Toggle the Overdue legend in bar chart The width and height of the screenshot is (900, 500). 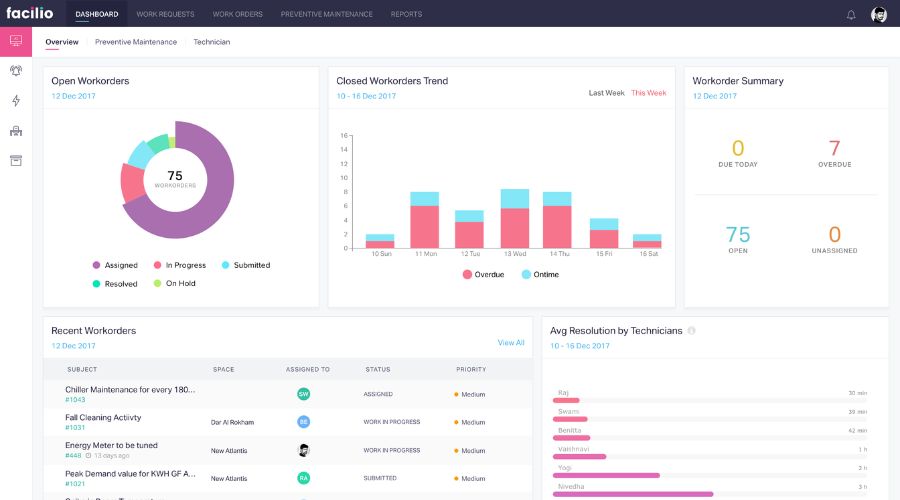483,274
